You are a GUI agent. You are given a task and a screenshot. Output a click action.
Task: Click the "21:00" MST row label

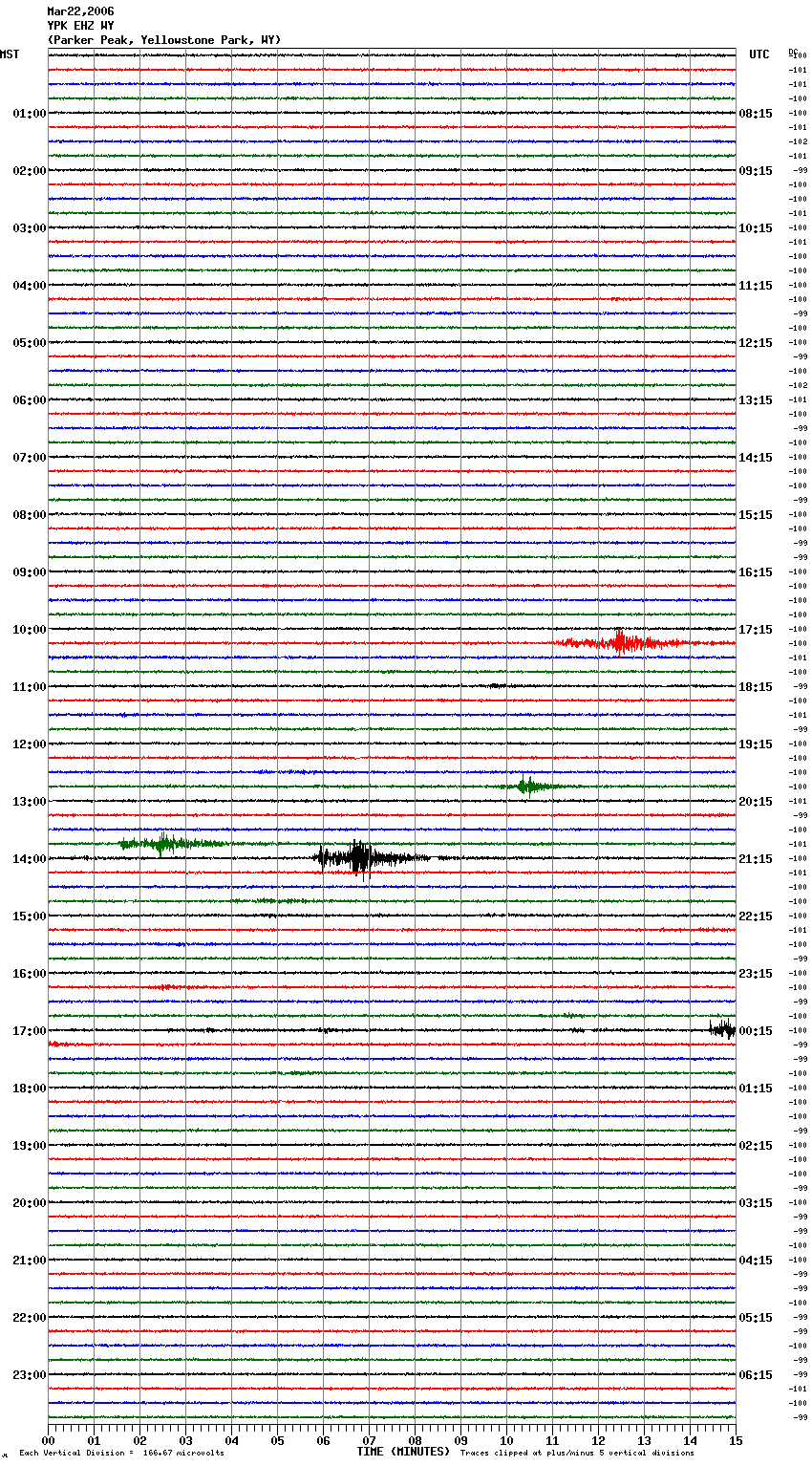[29, 1261]
